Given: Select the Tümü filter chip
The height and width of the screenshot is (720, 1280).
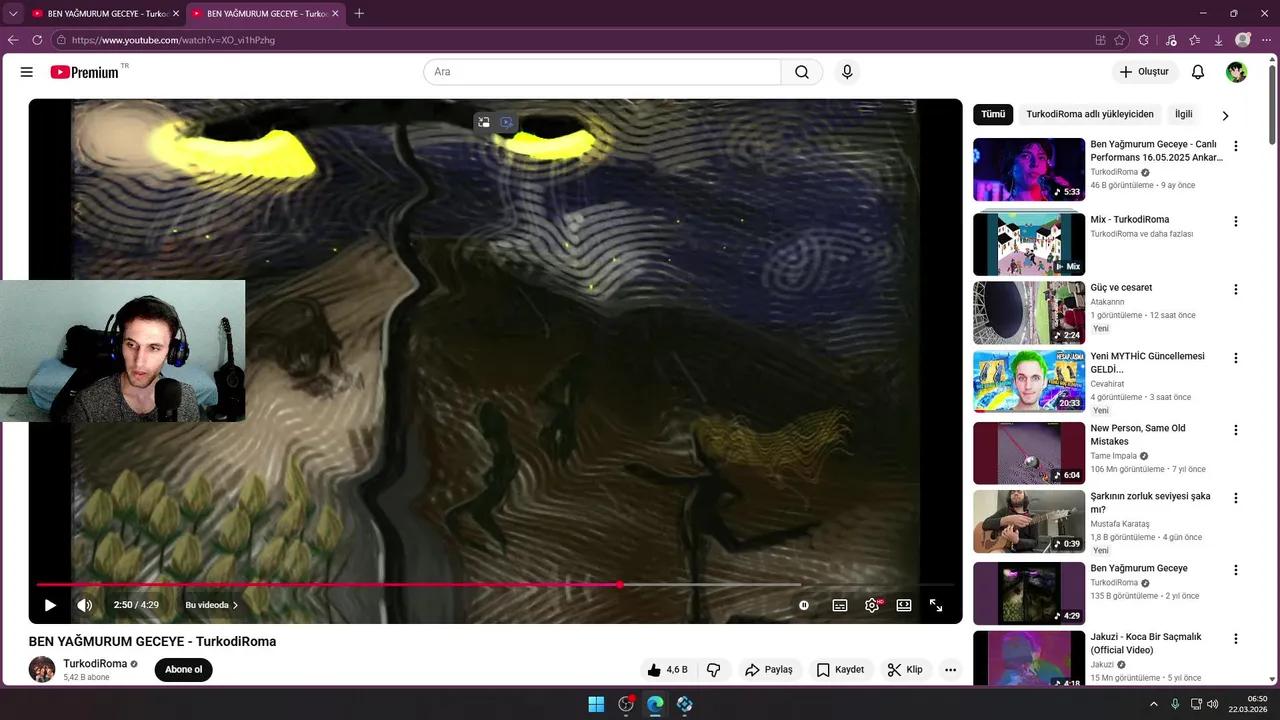Looking at the screenshot, I should click(x=993, y=114).
